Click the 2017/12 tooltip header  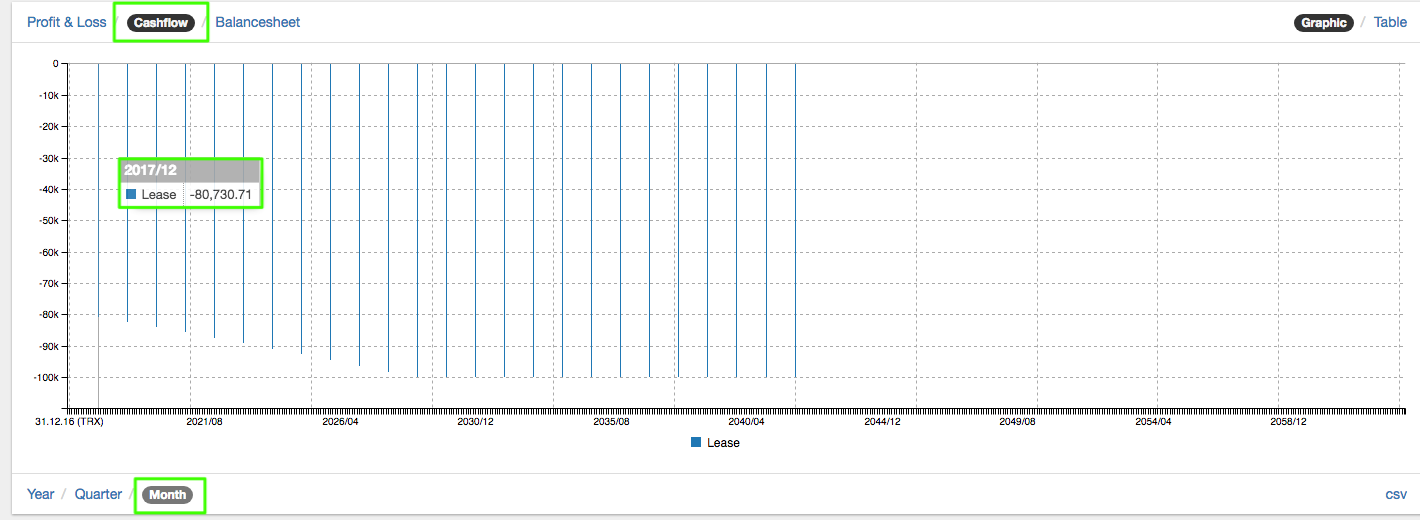coord(150,170)
